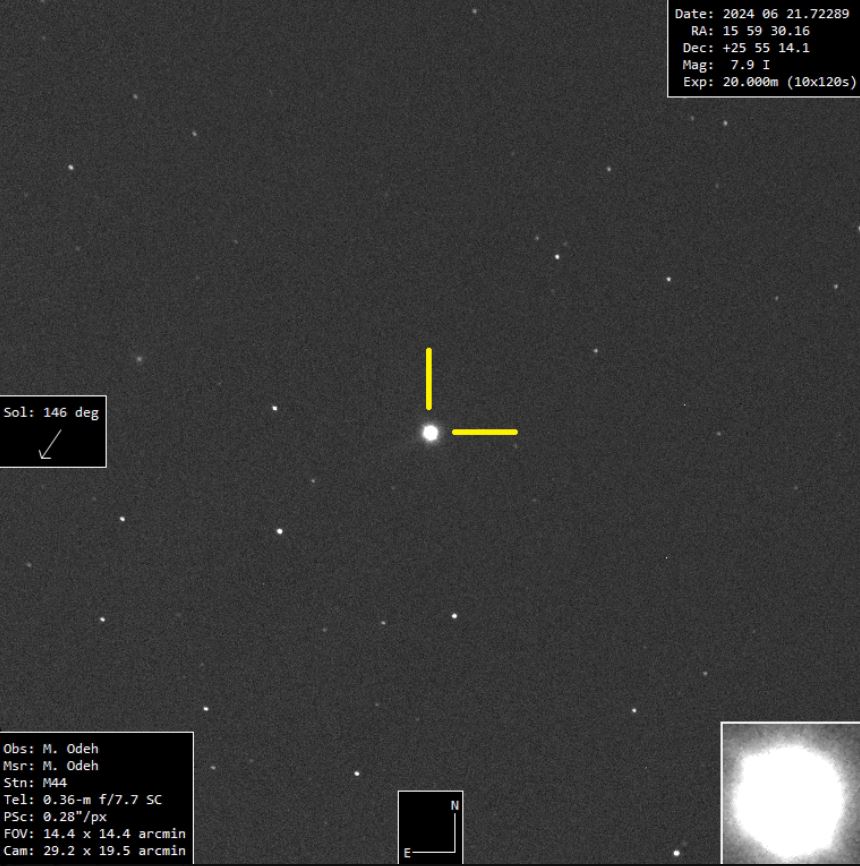The width and height of the screenshot is (860, 866).
Task: Click the Obs: M. Odeh line
Action: pos(51,748)
